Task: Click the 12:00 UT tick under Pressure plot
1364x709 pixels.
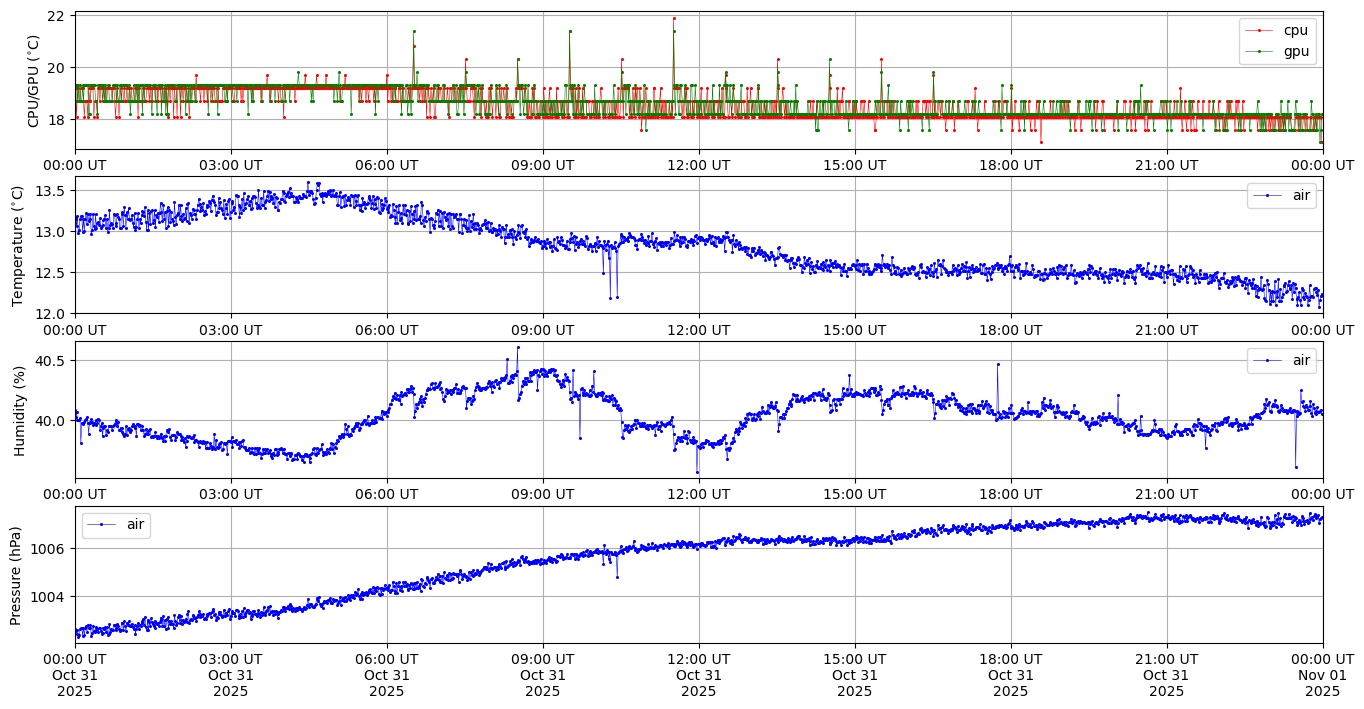Action: pyautogui.click(x=698, y=659)
